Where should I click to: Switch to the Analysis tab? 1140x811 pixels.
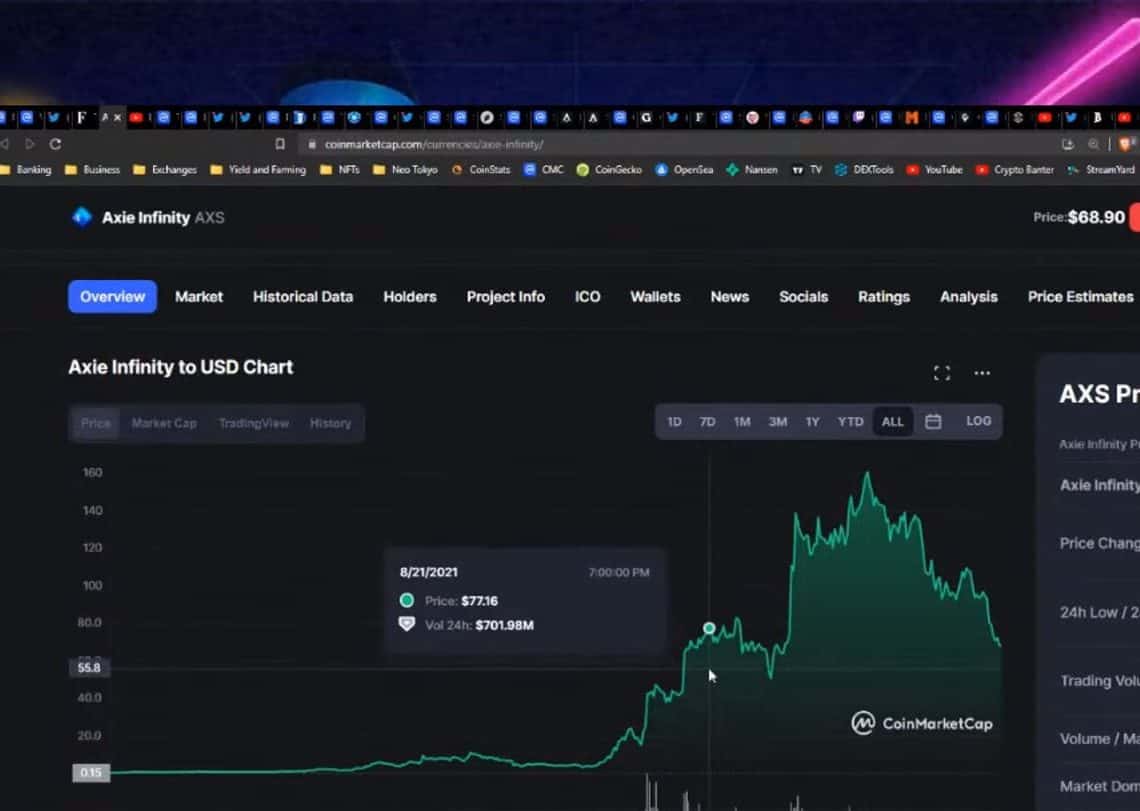click(968, 297)
